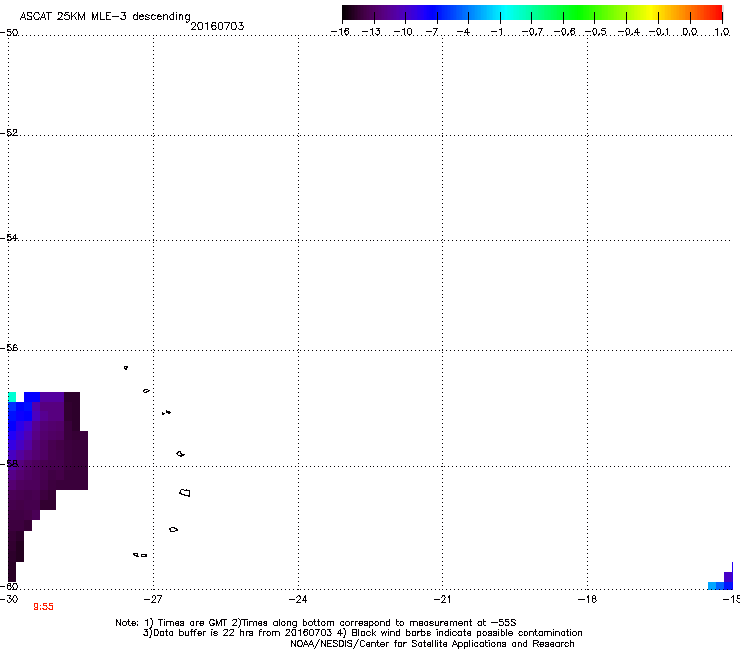Image resolution: width=740 pixels, height=650 pixels.
Task: Select the 1.0 label under the color bar
Action: tap(722, 32)
